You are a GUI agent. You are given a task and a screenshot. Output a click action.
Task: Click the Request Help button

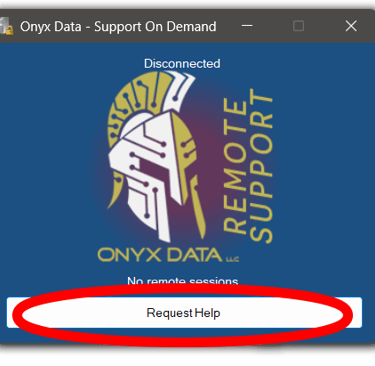[184, 313]
